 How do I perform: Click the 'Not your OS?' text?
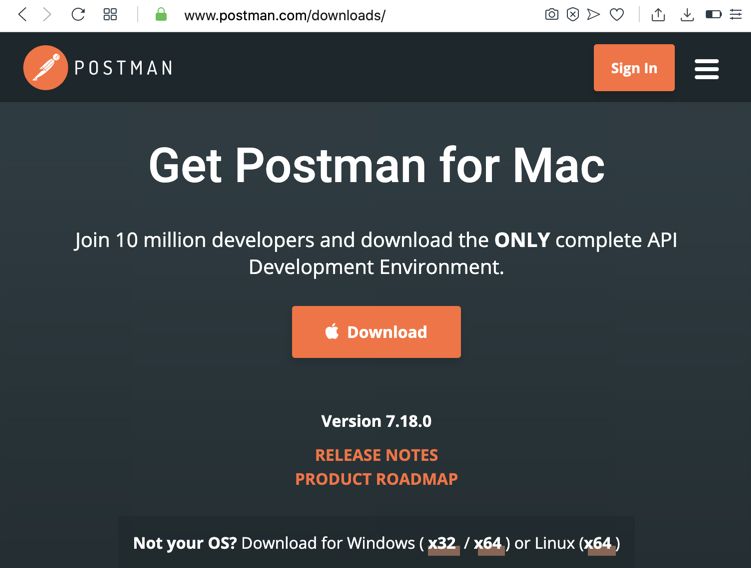coord(185,544)
